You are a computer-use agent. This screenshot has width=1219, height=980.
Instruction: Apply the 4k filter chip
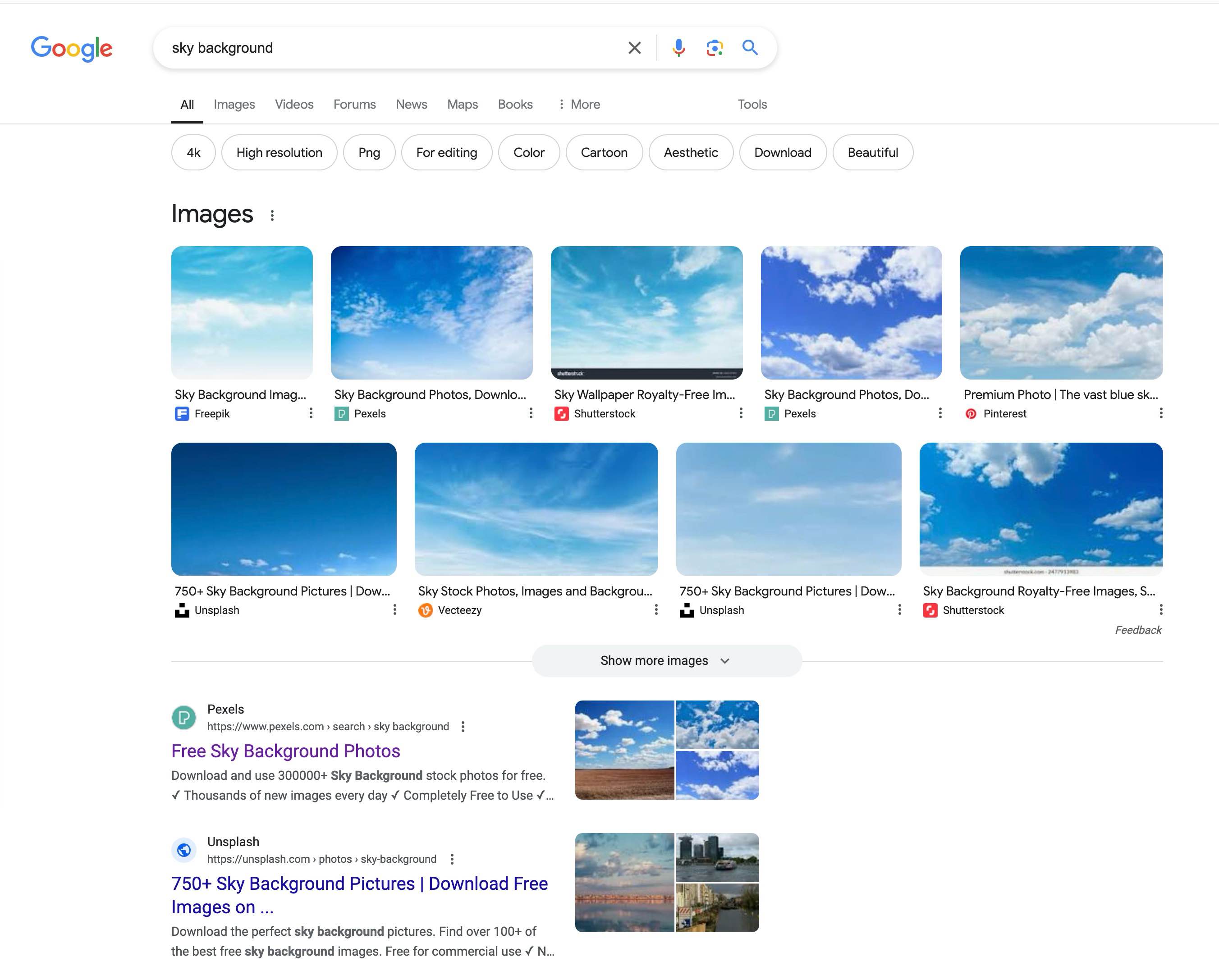(193, 153)
